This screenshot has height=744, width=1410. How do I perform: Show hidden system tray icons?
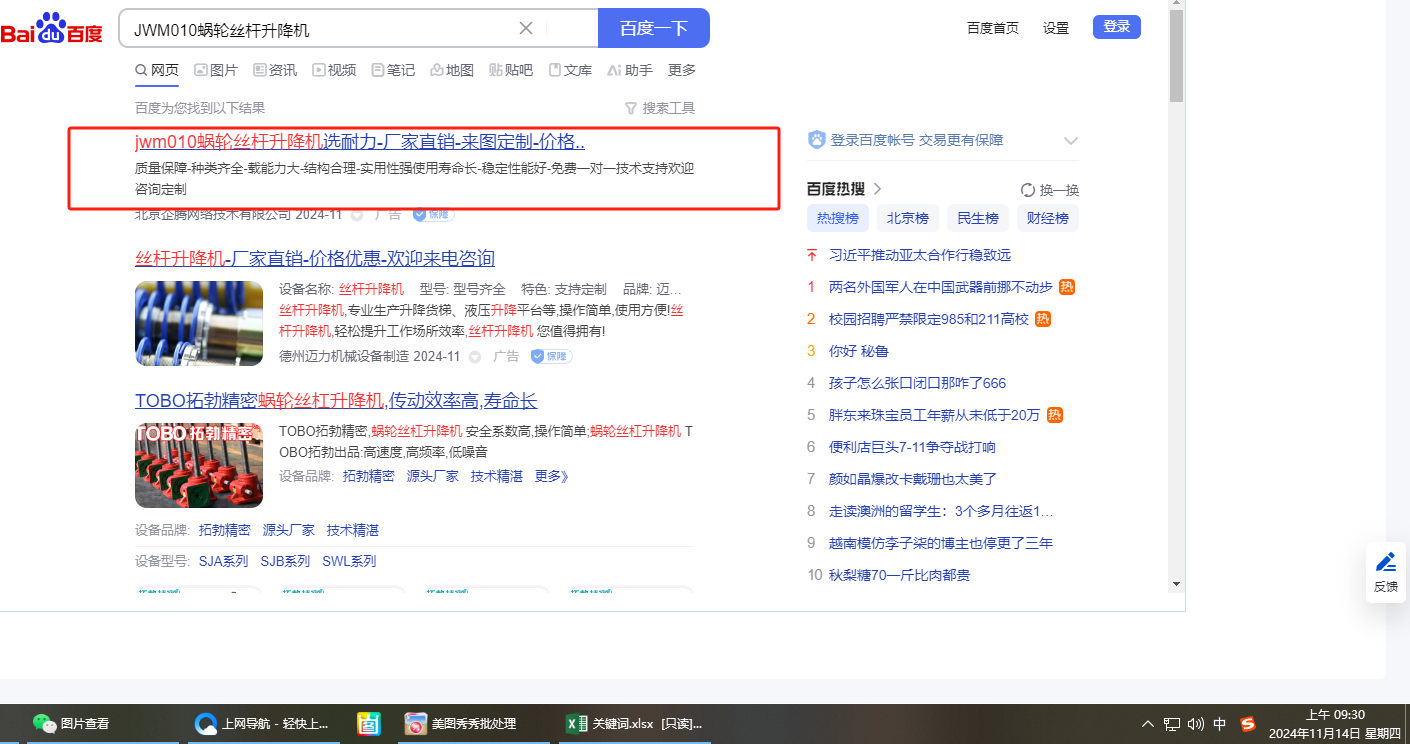(1147, 724)
